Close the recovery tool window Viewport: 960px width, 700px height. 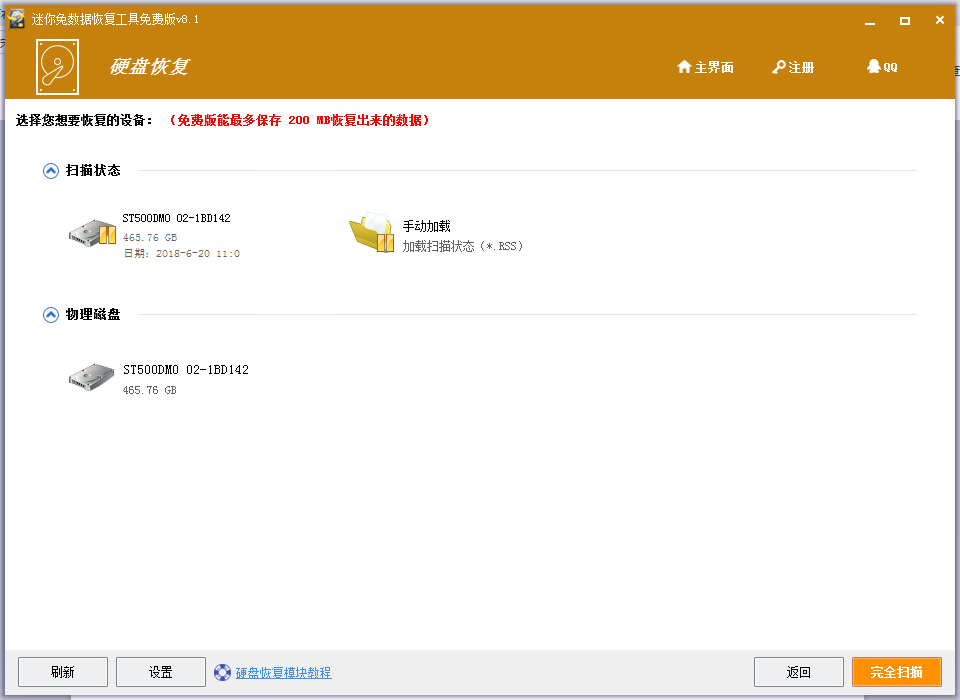940,20
